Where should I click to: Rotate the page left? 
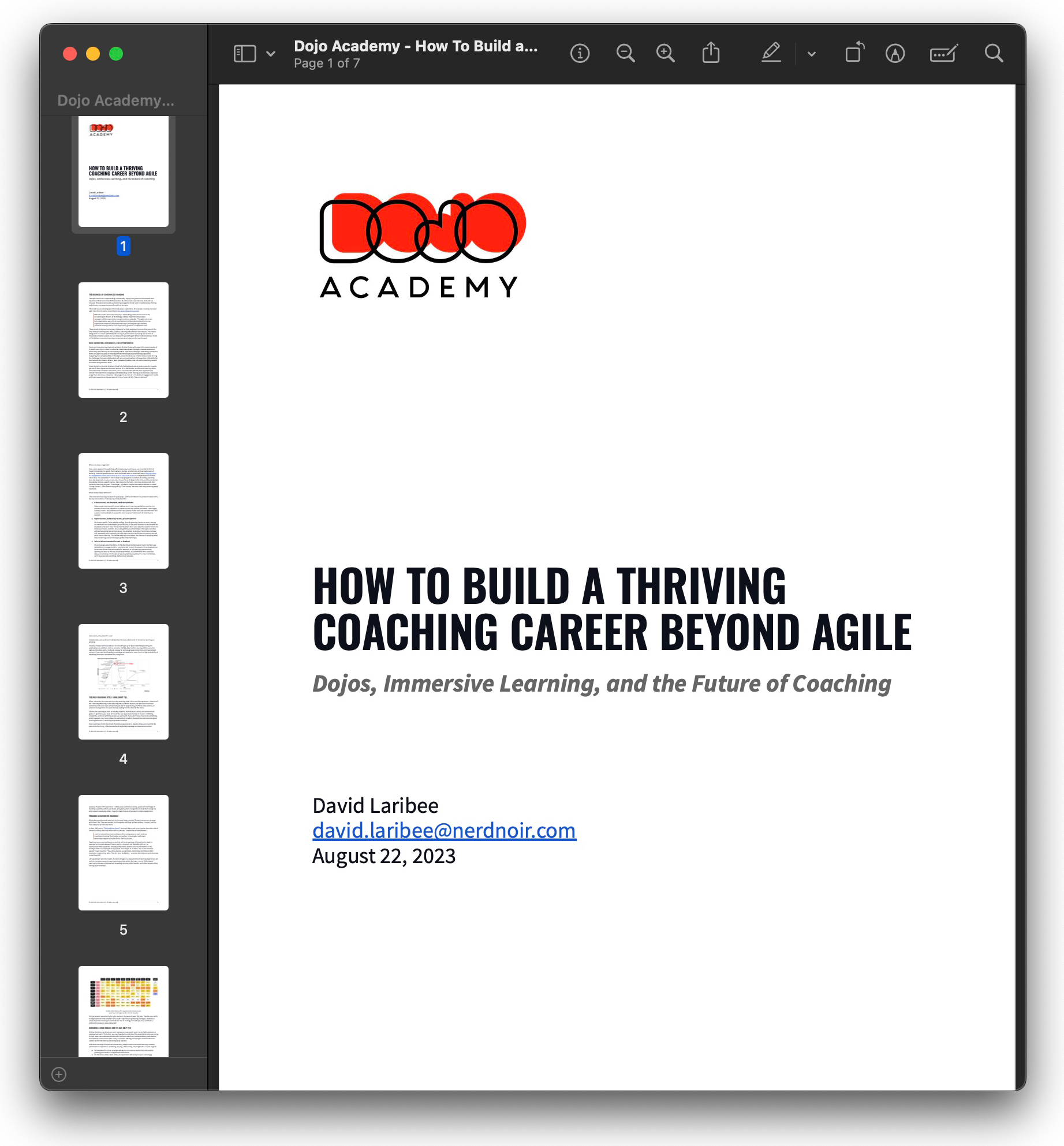click(854, 53)
